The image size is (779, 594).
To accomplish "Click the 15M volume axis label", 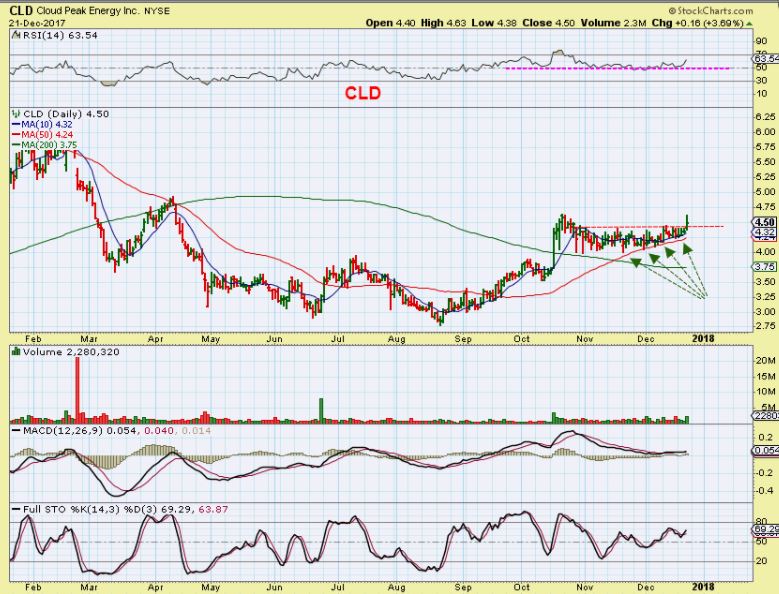I will [765, 376].
